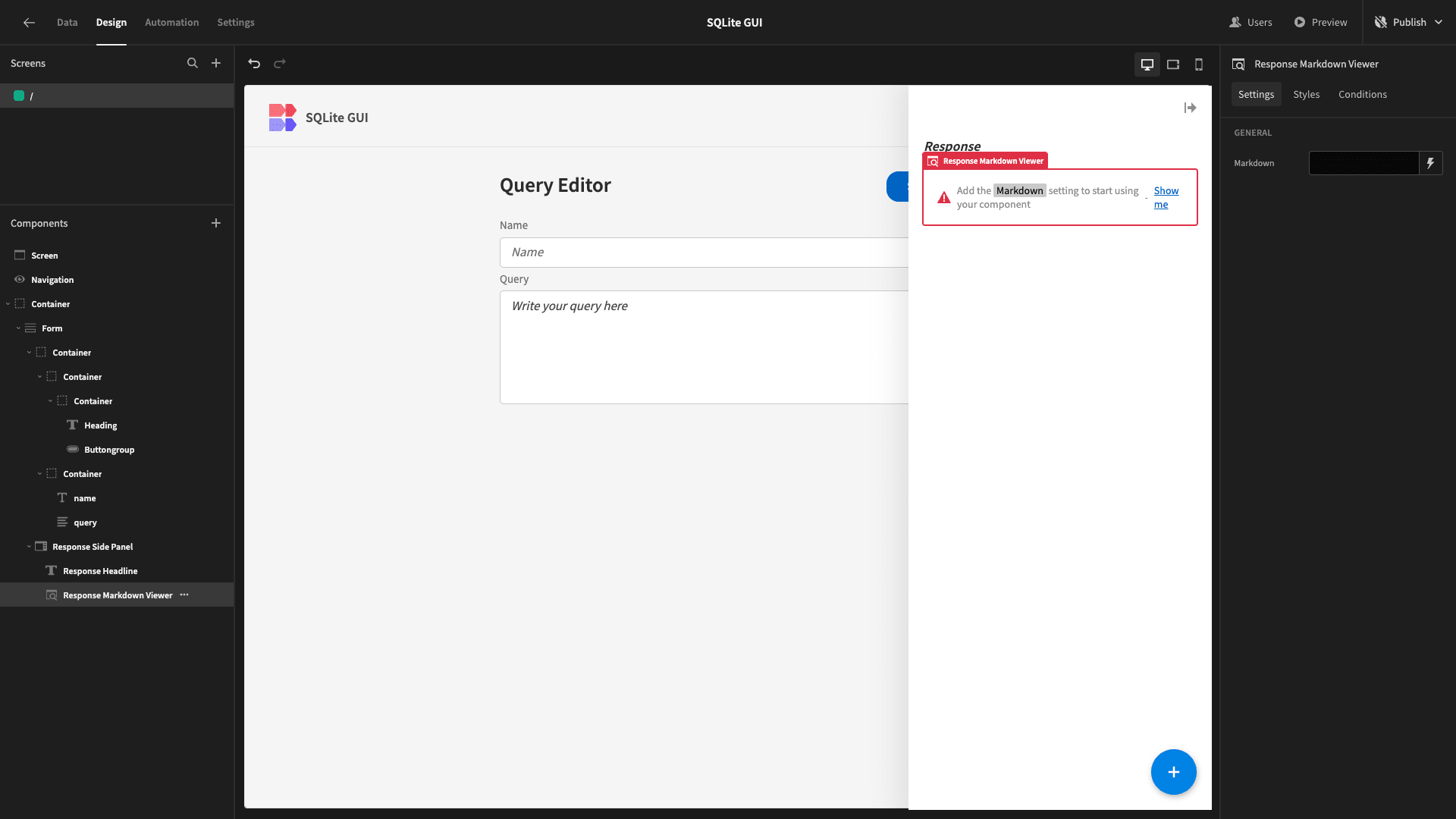The height and width of the screenshot is (819, 1456).
Task: Click the redo arrow icon
Action: pyautogui.click(x=280, y=64)
